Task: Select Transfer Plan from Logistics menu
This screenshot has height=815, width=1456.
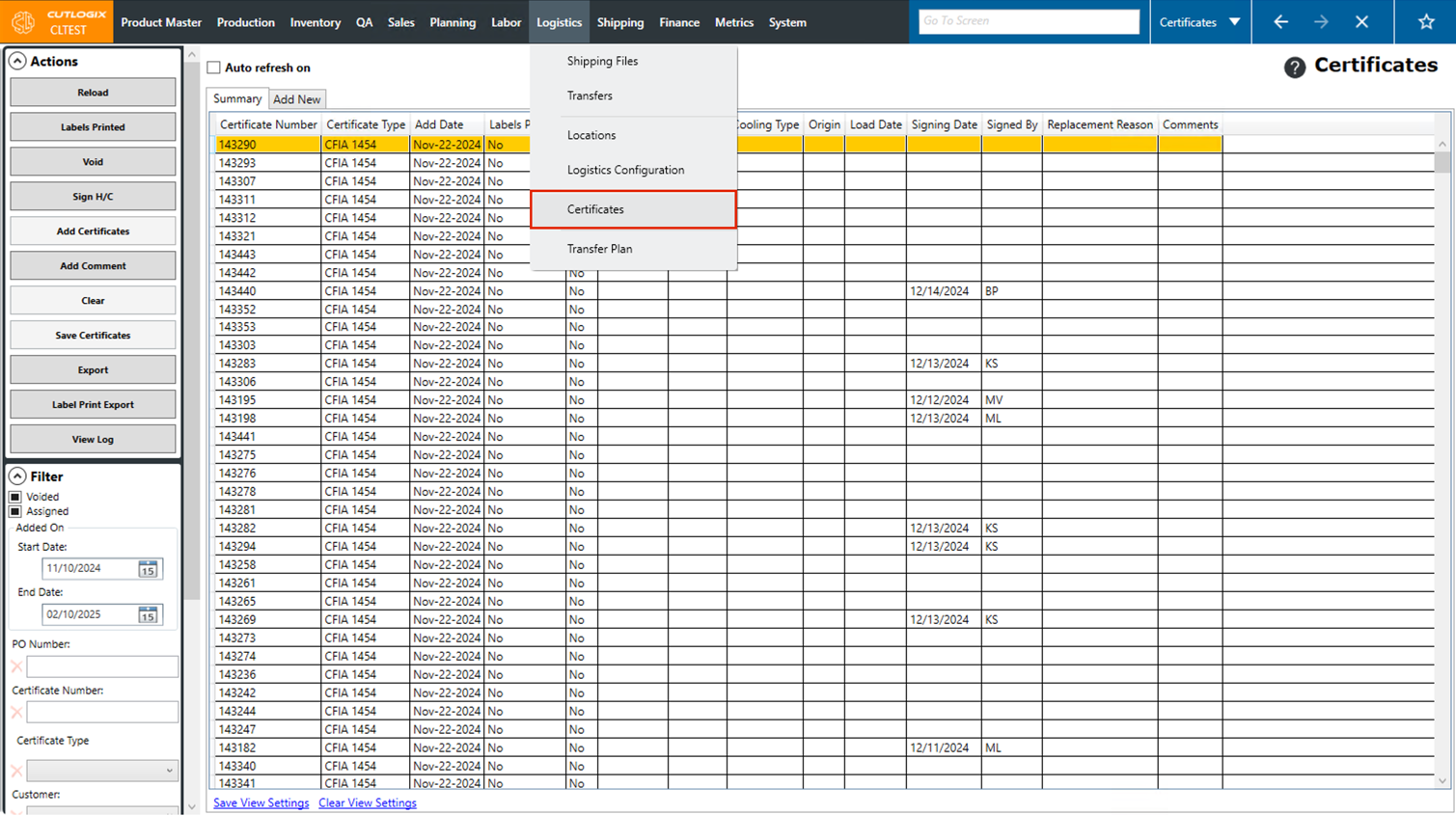Action: pyautogui.click(x=599, y=249)
